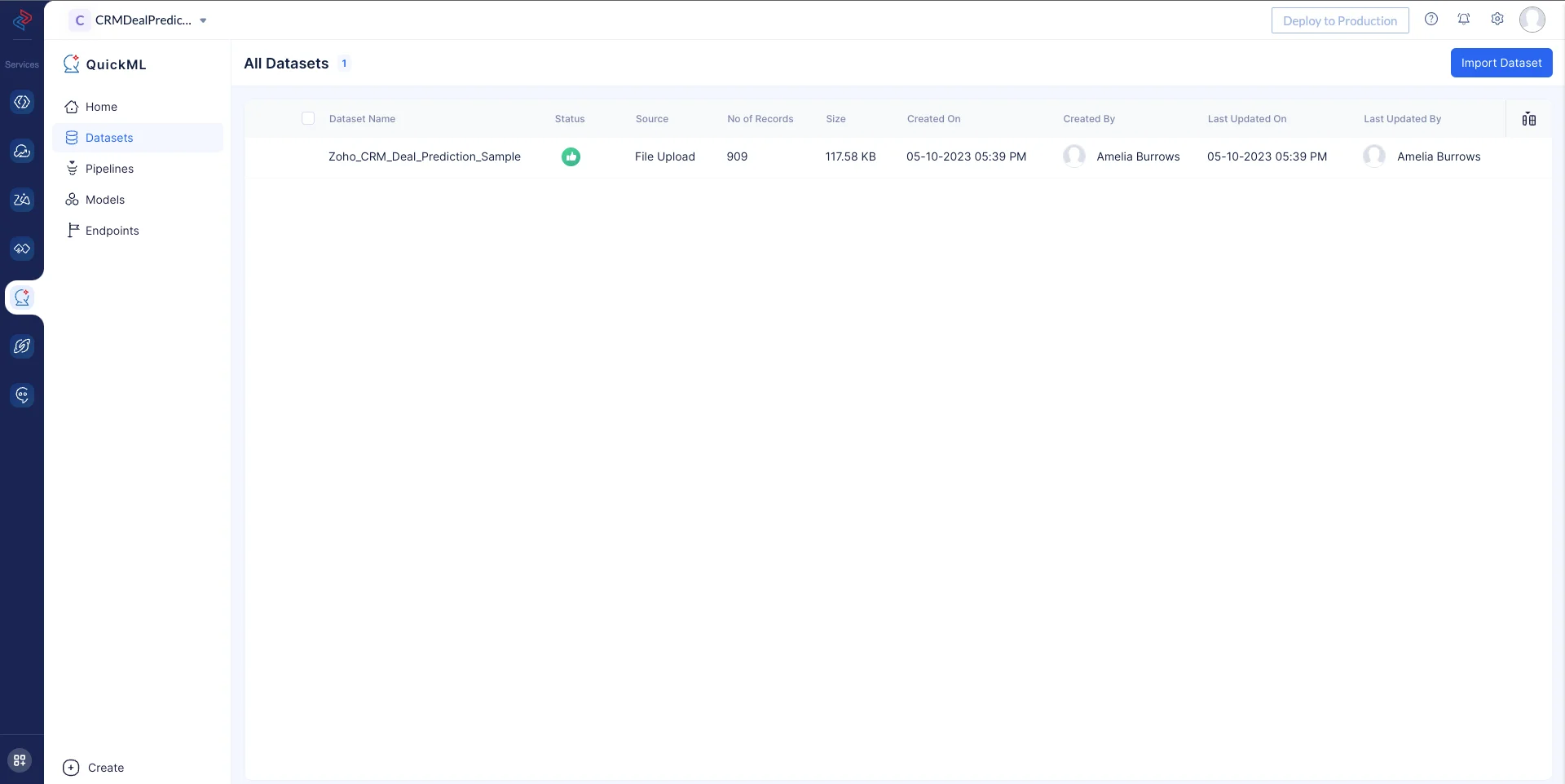The image size is (1565, 784).
Task: Expand the CRMDealPredic project dropdown
Action: pos(203,20)
